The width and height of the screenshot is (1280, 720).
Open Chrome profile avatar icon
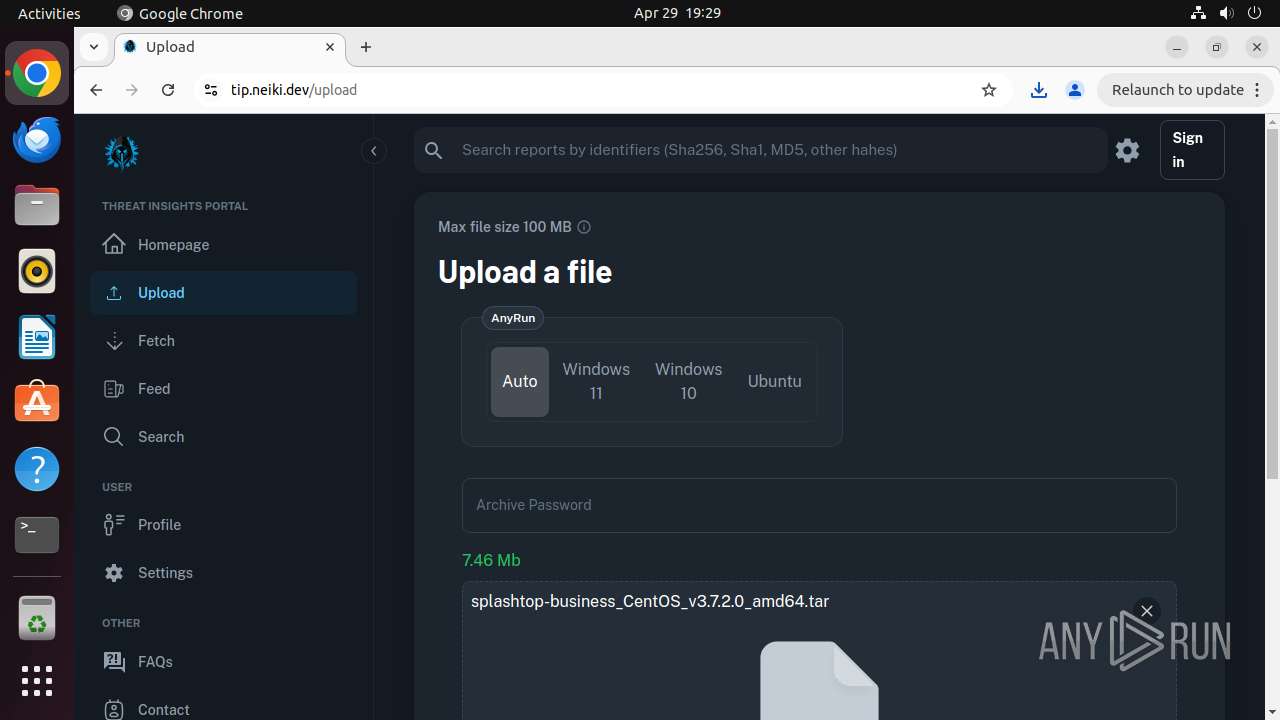point(1075,90)
